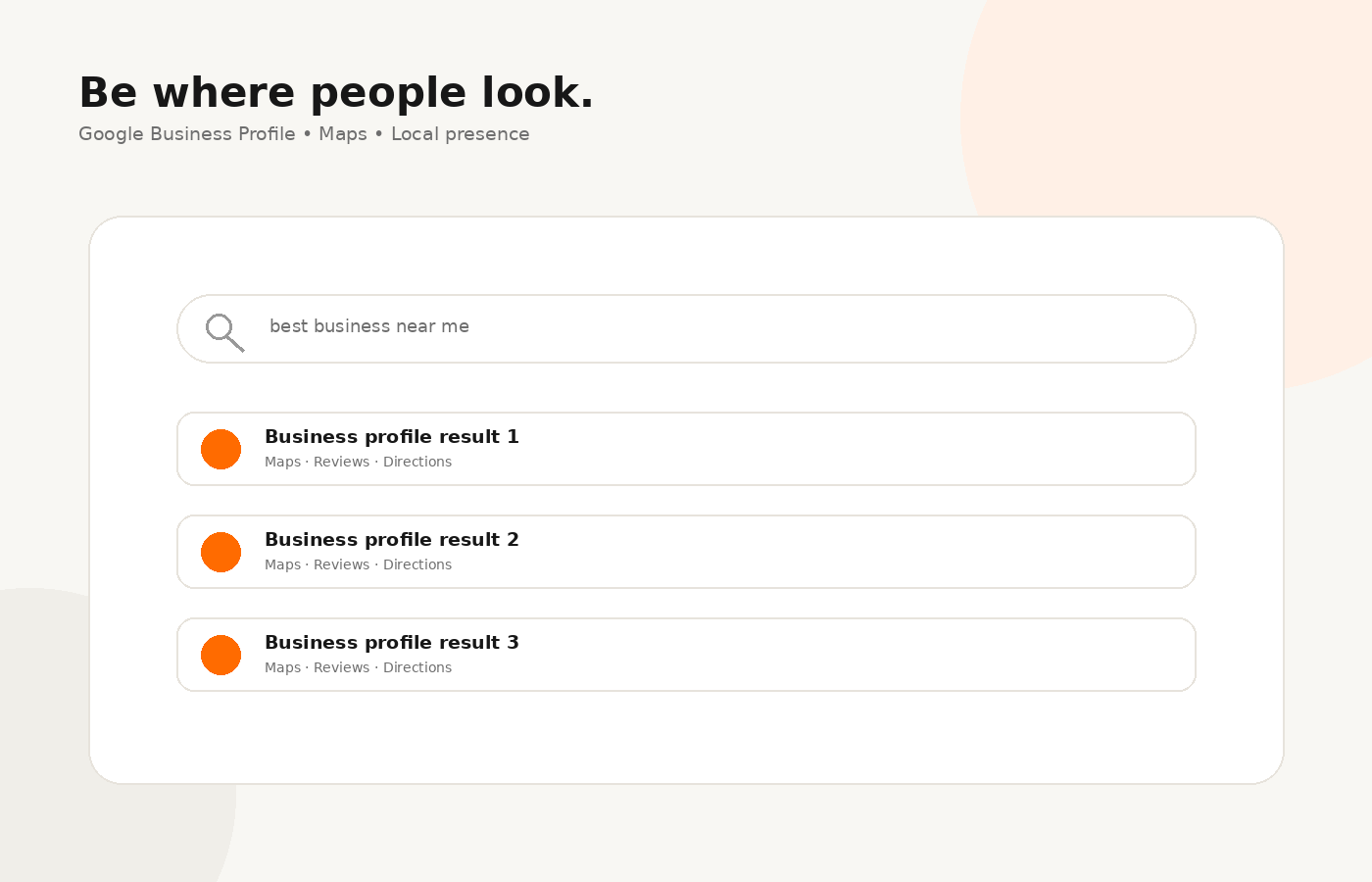
Task: Focus the 'best business near me' search field
Action: 686,328
